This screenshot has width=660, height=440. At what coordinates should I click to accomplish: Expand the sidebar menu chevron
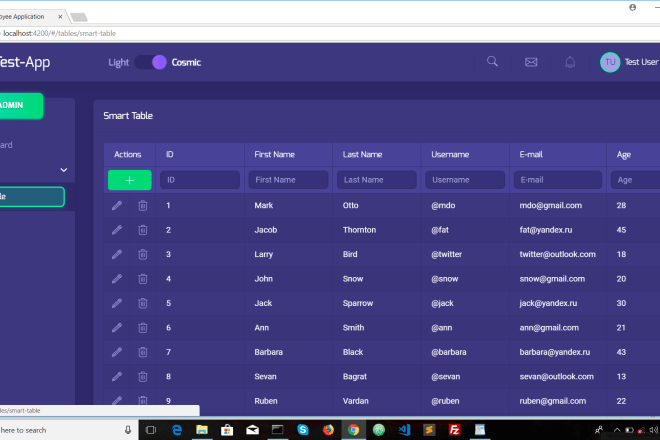click(64, 170)
